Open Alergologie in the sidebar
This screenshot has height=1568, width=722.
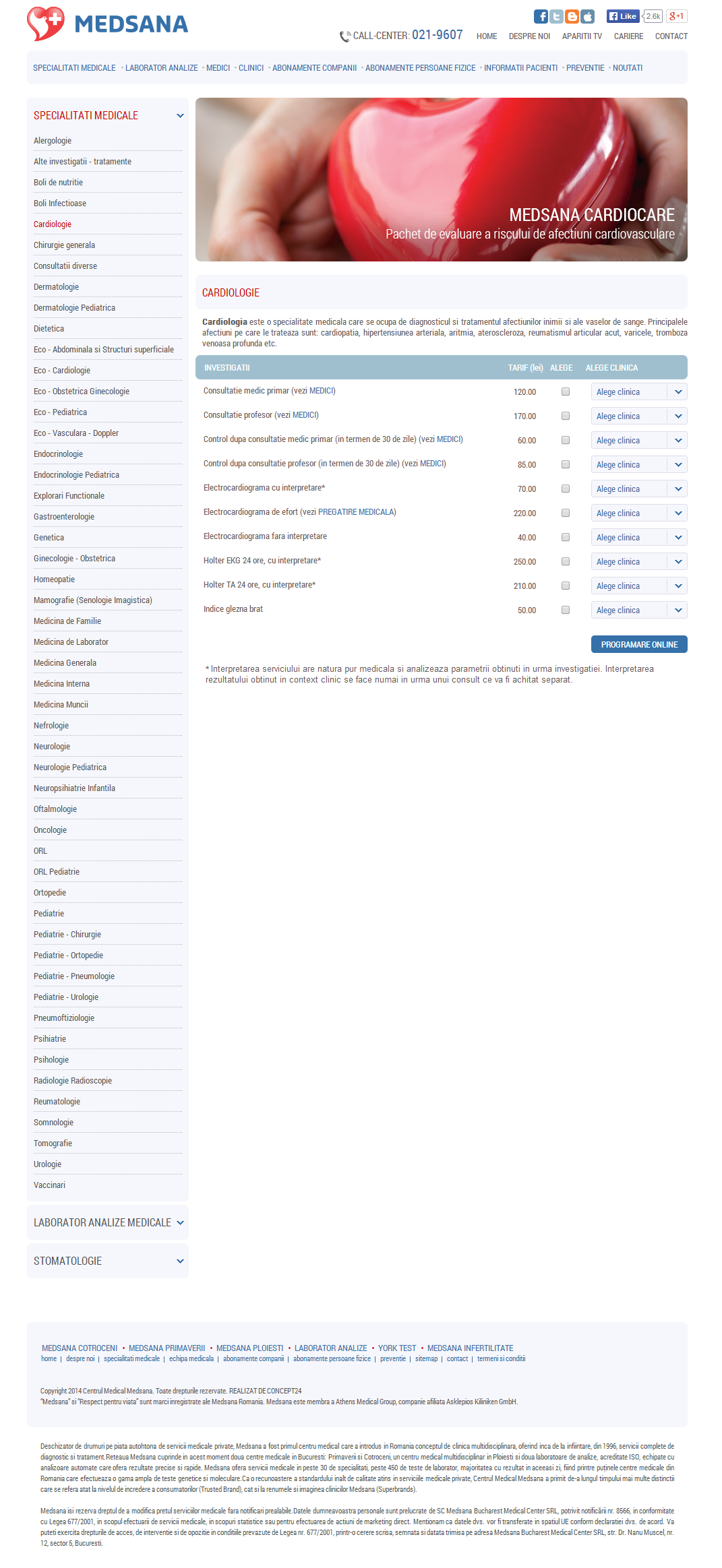[x=53, y=141]
